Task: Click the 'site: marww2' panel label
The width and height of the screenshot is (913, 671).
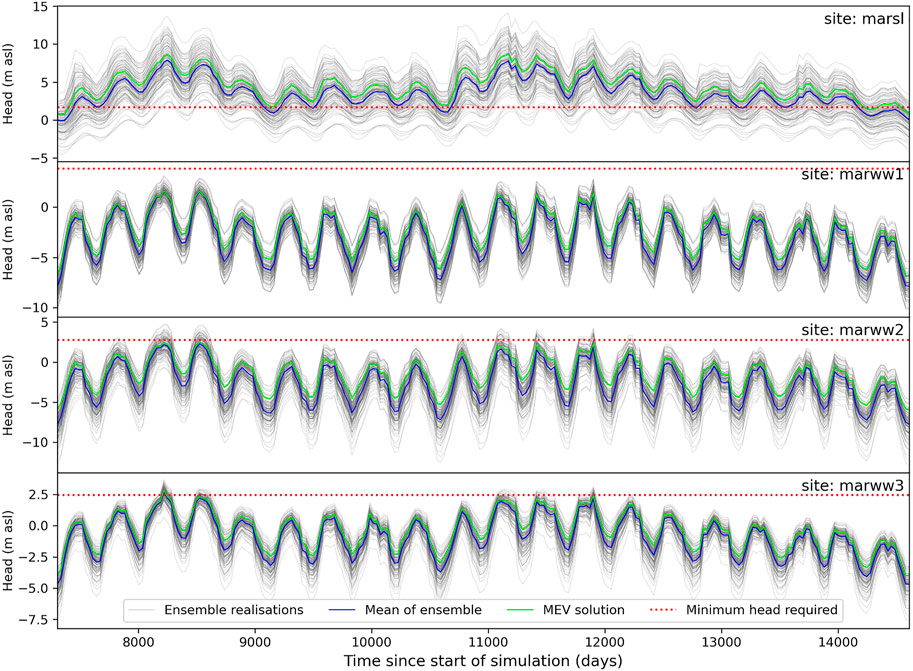Action: tap(852, 330)
